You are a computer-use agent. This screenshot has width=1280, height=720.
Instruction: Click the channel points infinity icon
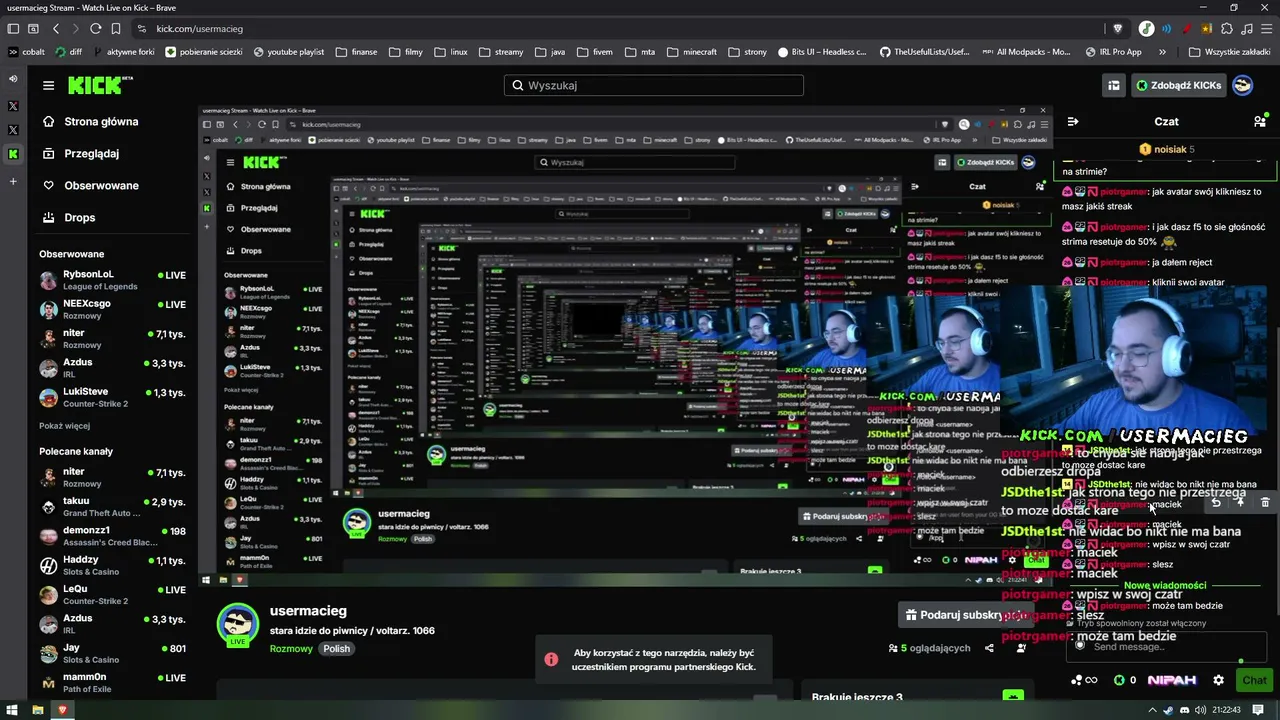click(x=1084, y=680)
